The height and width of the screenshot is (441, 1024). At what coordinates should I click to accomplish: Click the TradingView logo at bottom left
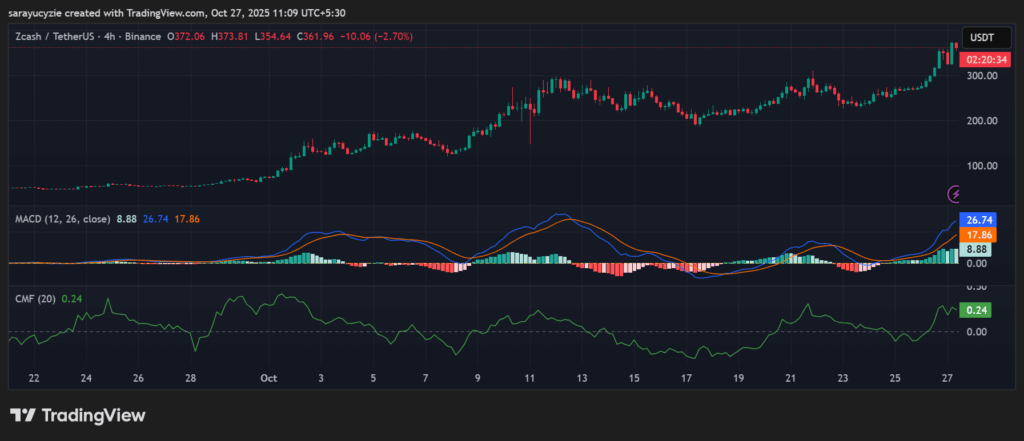(78, 415)
